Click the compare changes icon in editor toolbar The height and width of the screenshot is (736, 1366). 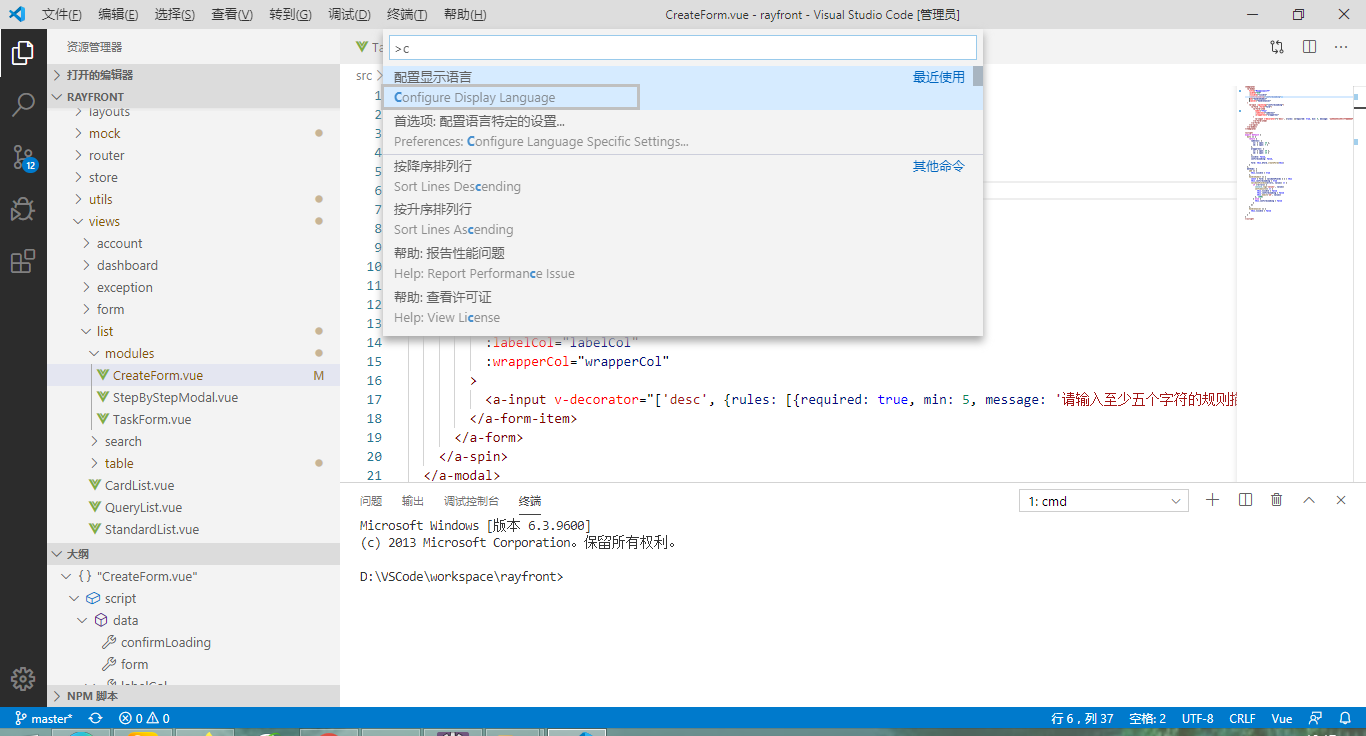click(1277, 47)
